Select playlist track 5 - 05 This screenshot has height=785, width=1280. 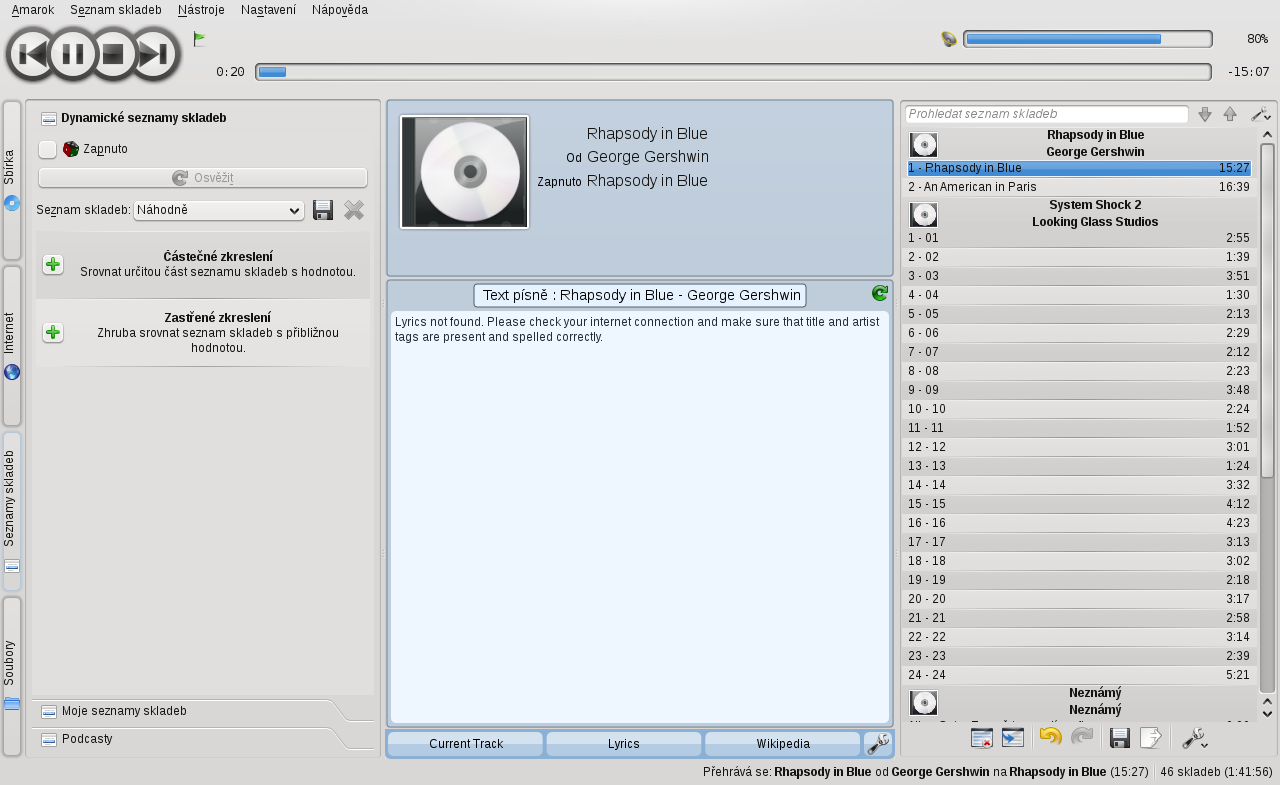click(x=1079, y=314)
